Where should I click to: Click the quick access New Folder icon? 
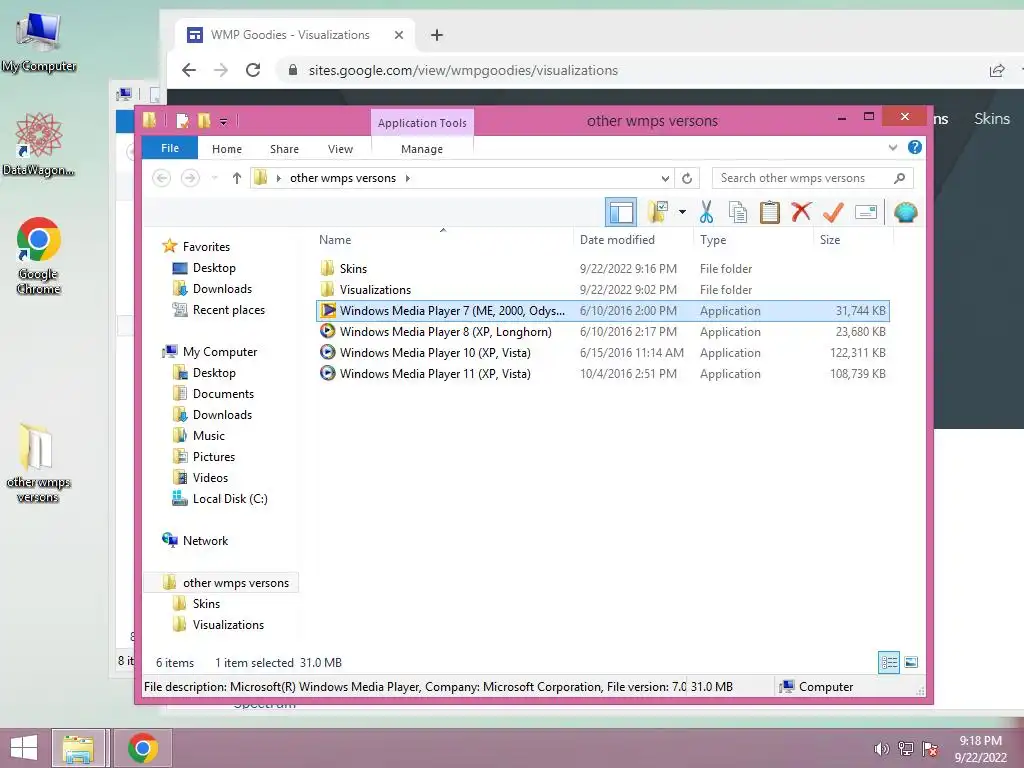204,121
